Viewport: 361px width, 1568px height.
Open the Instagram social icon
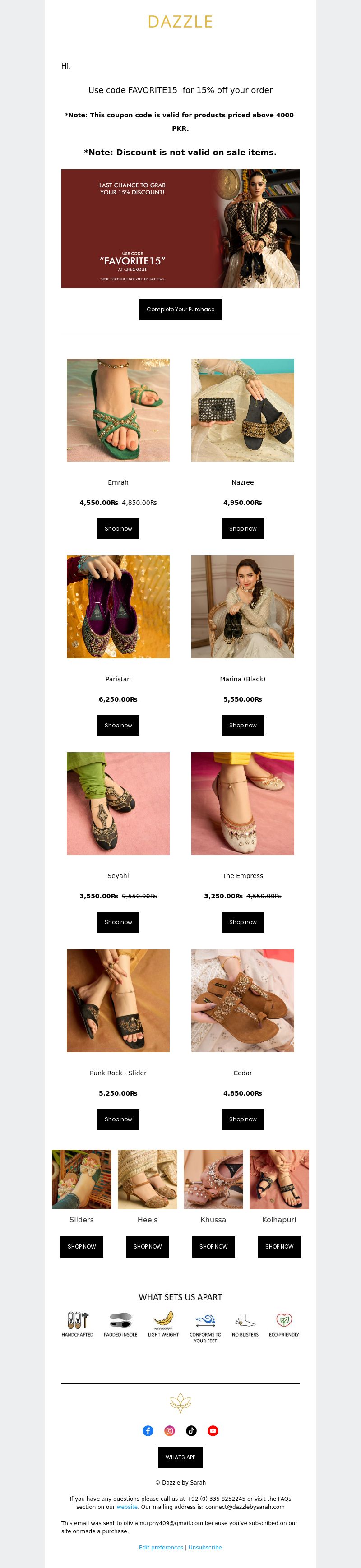click(x=170, y=1430)
